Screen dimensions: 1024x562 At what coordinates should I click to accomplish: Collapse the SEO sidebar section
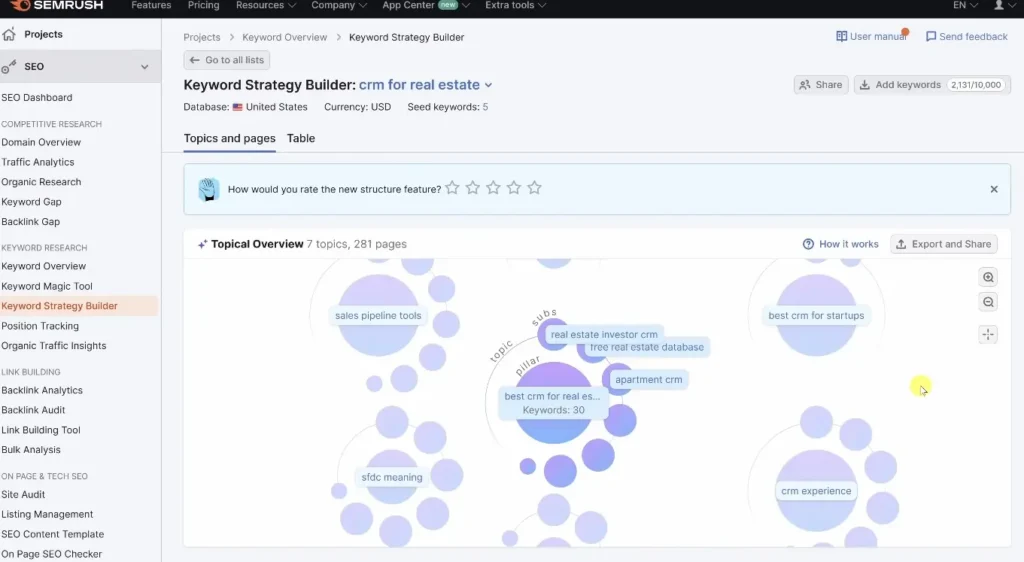point(144,67)
